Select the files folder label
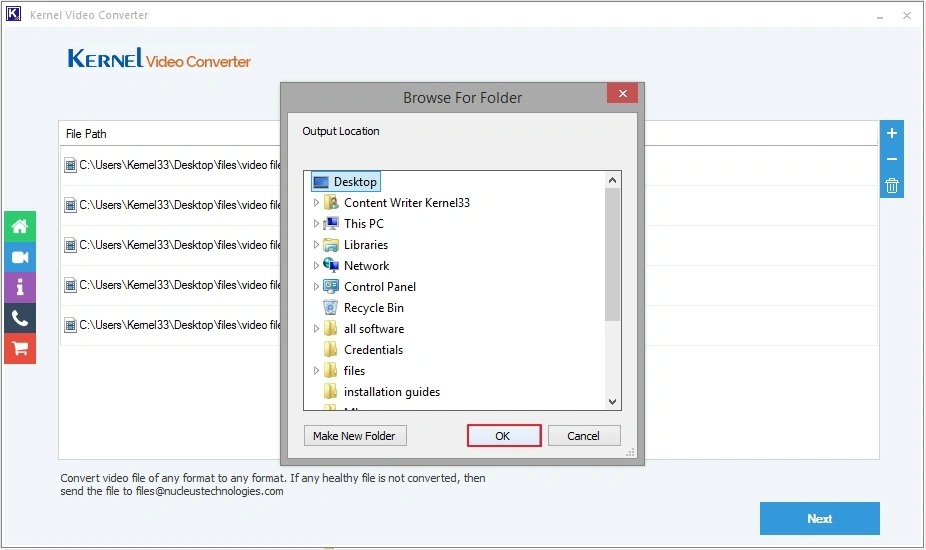This screenshot has width=926, height=550. click(354, 370)
